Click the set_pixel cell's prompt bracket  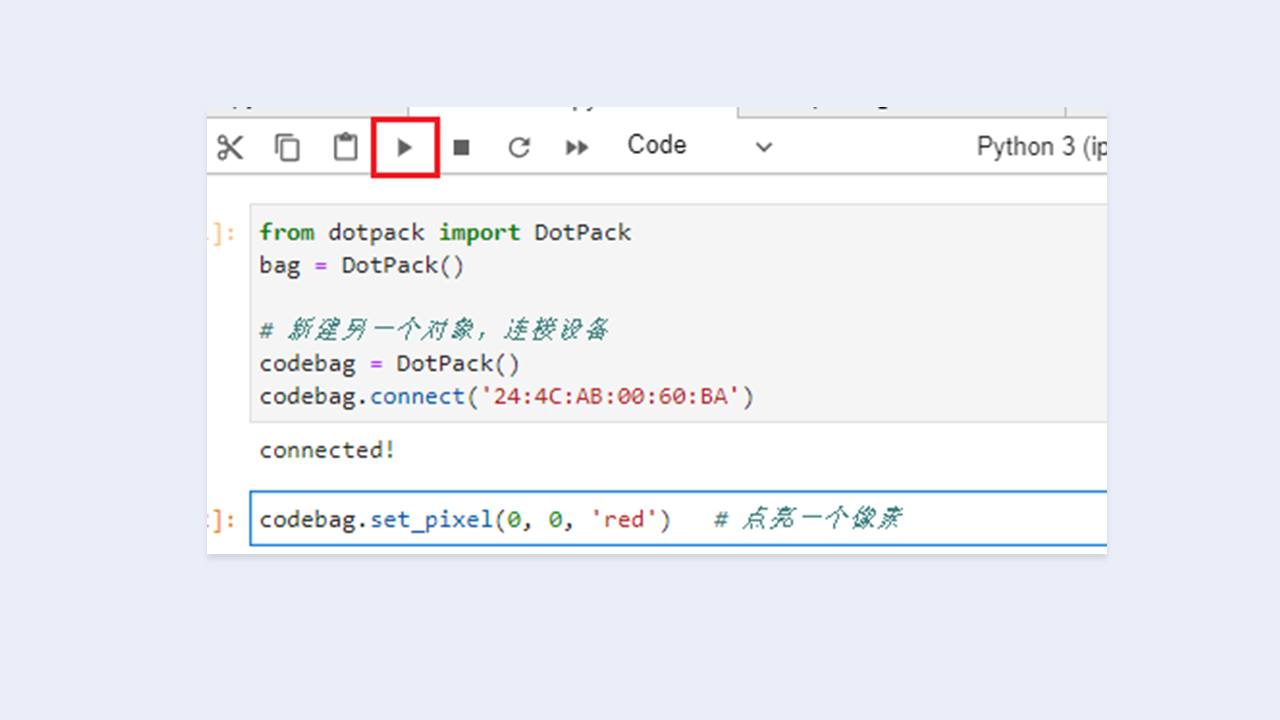[x=224, y=520]
